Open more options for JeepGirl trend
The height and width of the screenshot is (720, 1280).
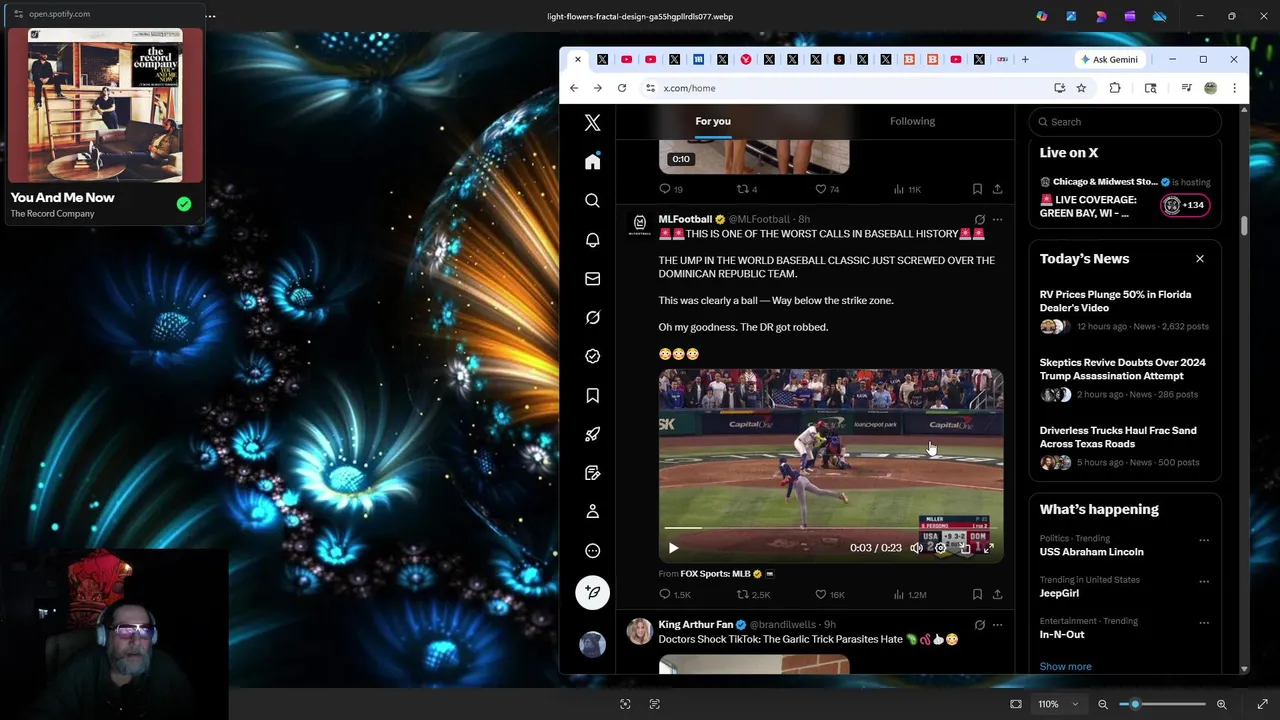tap(1204, 581)
